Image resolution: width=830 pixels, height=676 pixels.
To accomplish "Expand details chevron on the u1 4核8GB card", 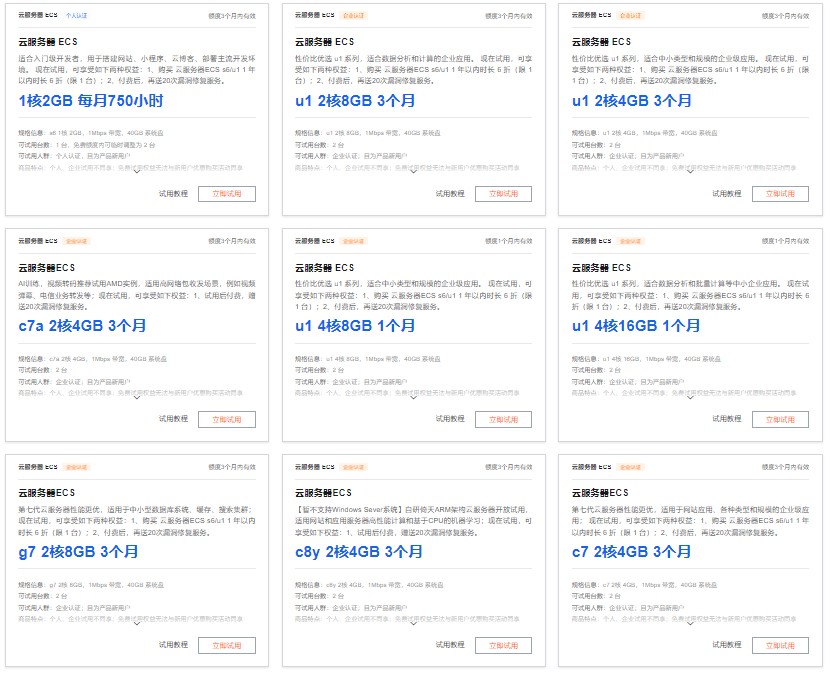I will [x=413, y=397].
